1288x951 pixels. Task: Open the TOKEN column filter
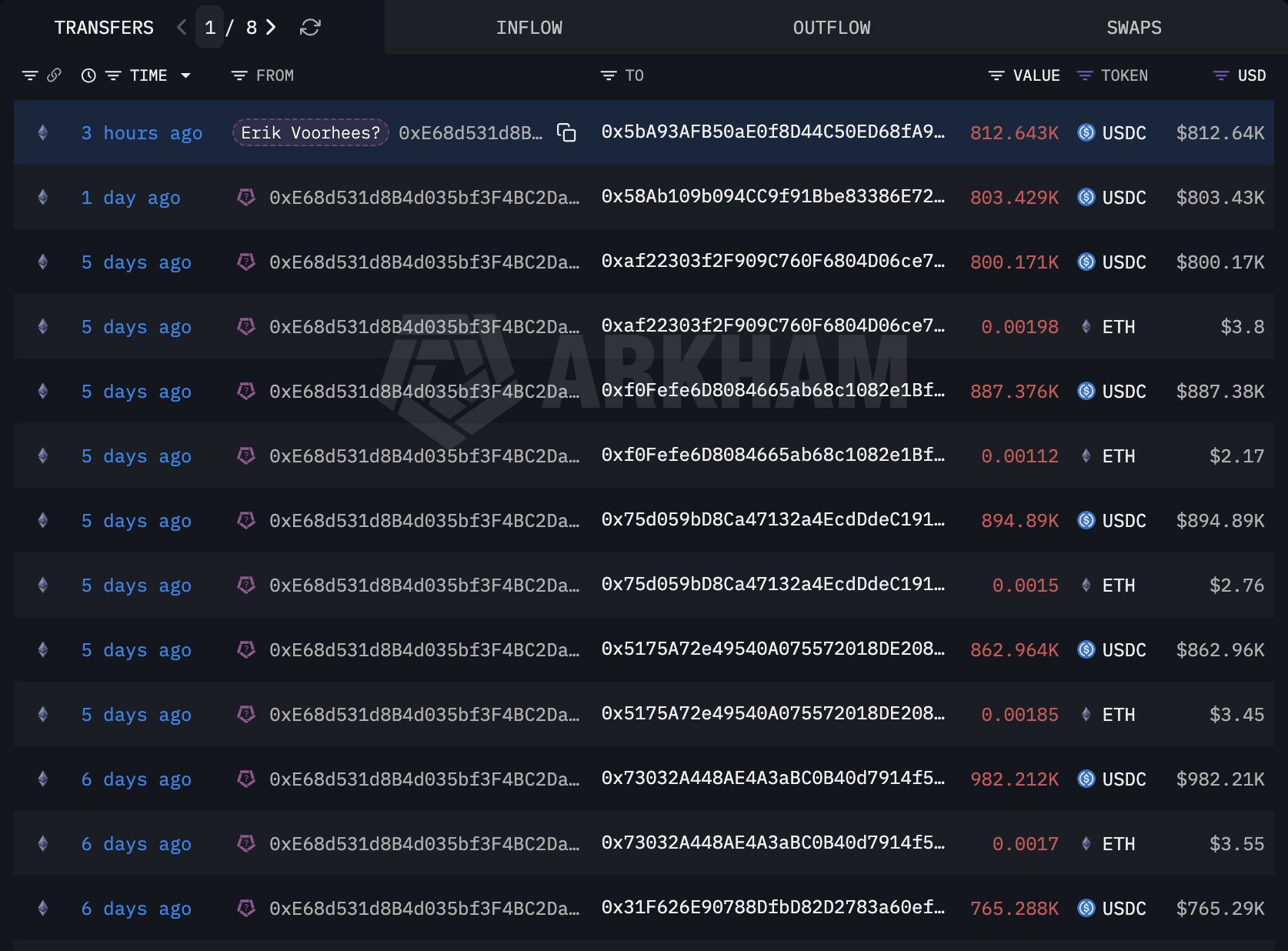[x=1085, y=75]
